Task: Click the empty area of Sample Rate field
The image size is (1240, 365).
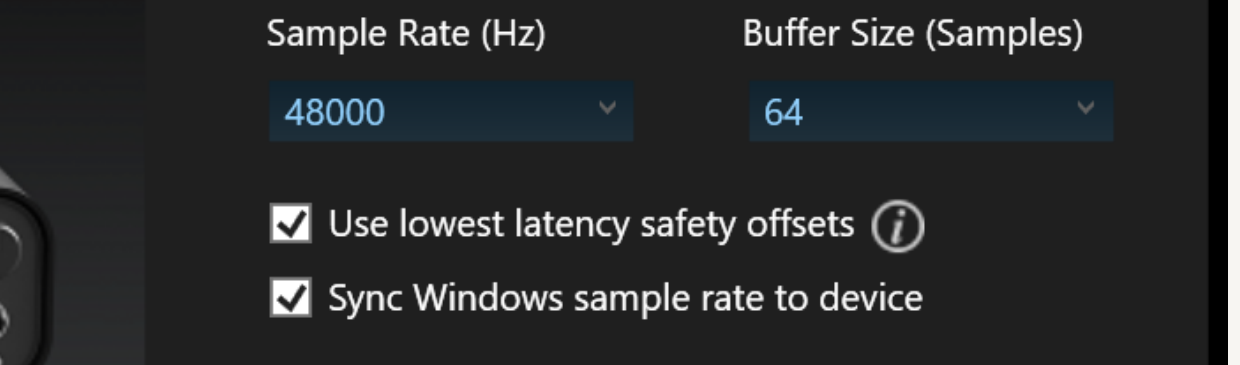Action: 490,111
